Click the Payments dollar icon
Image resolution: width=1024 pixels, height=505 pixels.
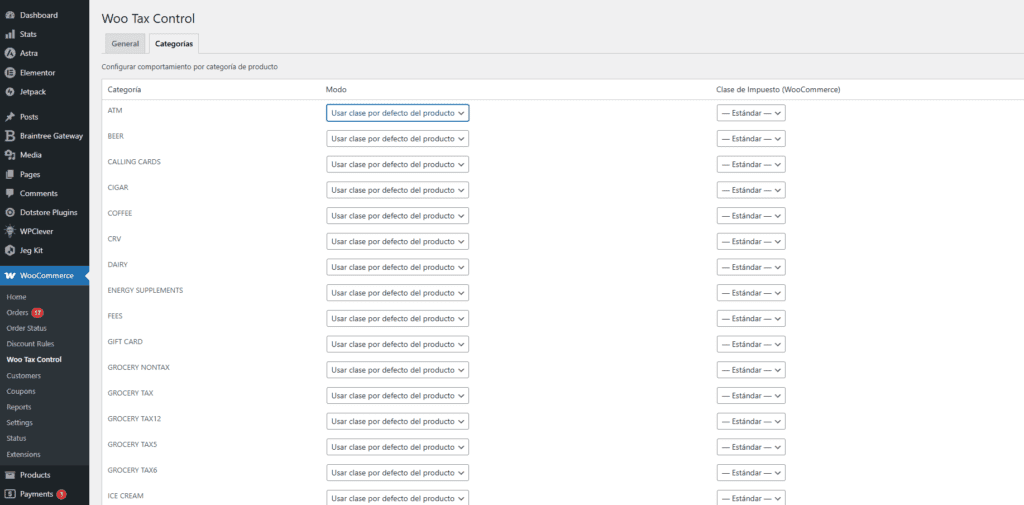10,494
